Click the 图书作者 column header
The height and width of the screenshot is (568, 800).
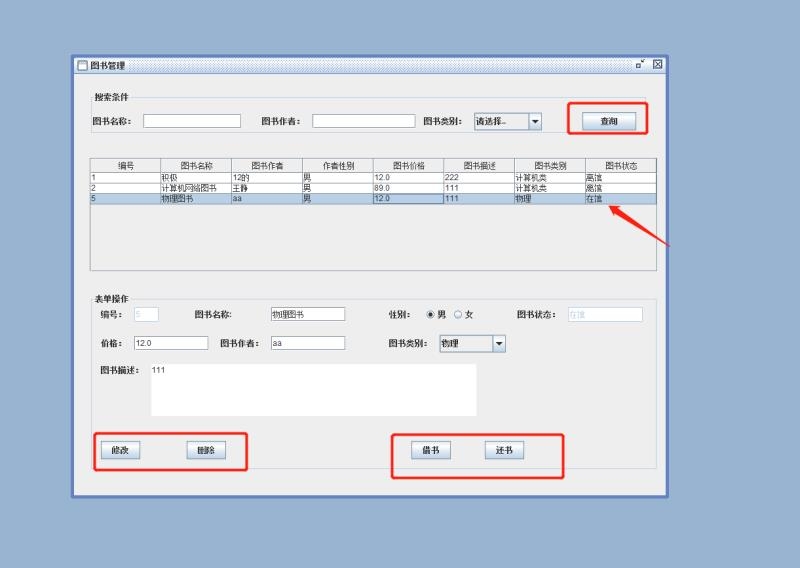point(267,166)
